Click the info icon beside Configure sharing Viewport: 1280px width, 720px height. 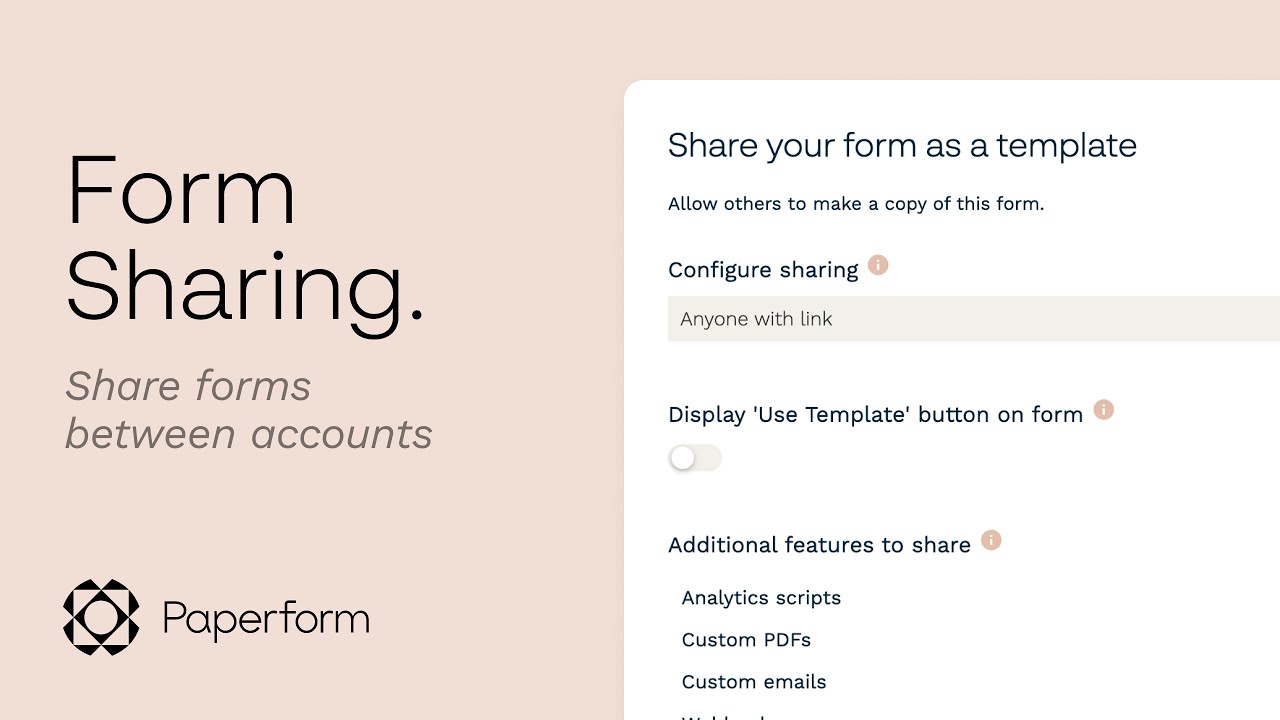click(878, 265)
